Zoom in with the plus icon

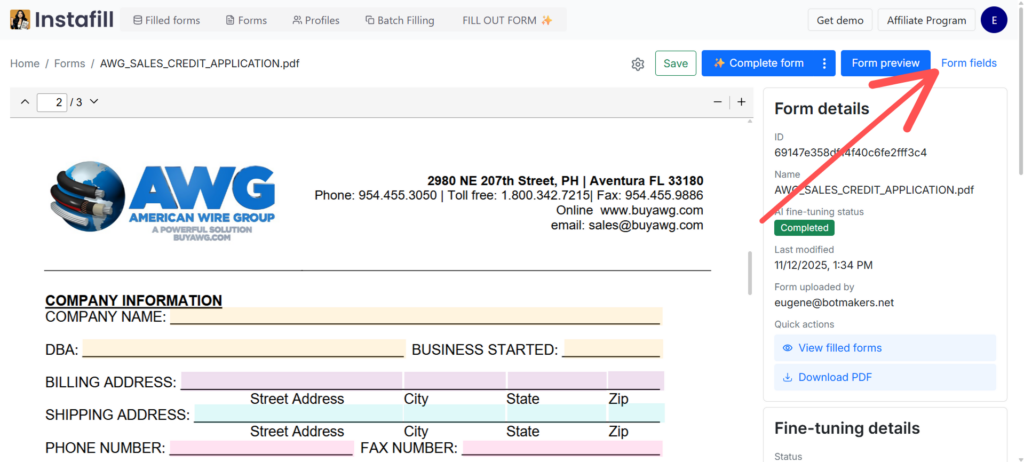(741, 102)
